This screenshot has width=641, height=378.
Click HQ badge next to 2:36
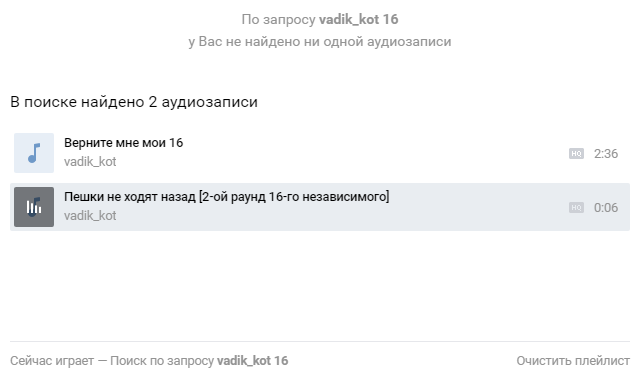tap(576, 154)
